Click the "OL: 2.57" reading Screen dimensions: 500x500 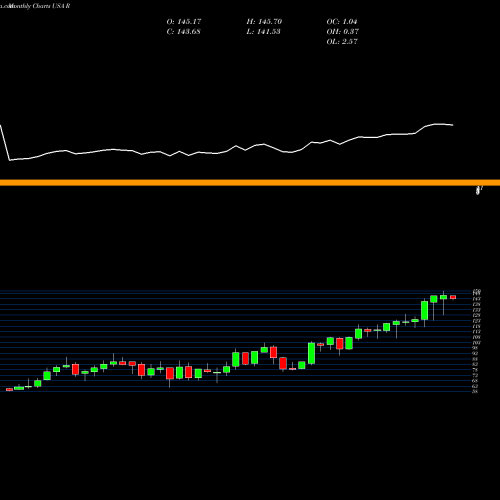[342, 42]
